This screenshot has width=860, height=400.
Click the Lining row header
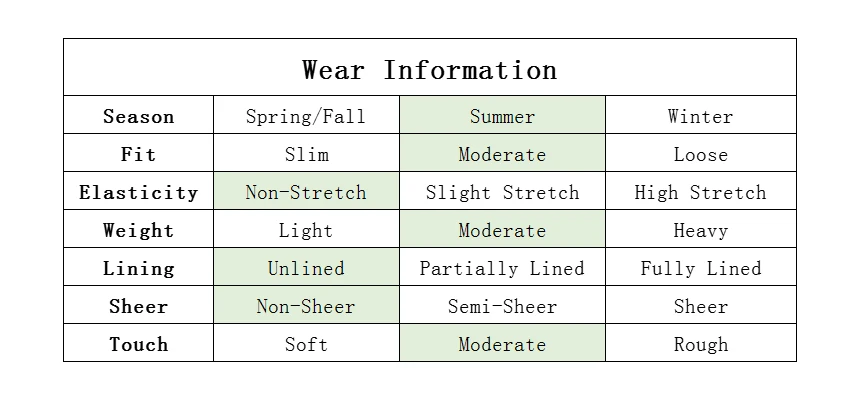pos(138,266)
